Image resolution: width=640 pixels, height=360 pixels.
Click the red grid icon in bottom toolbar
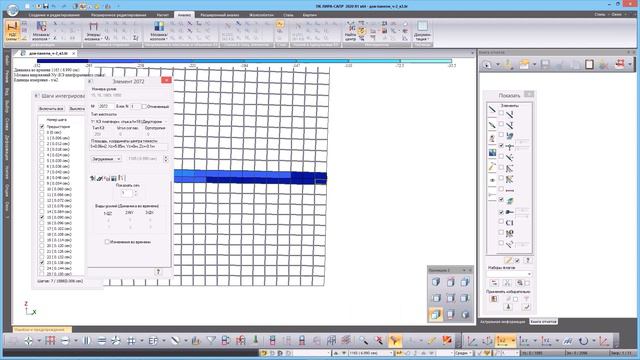51,340
